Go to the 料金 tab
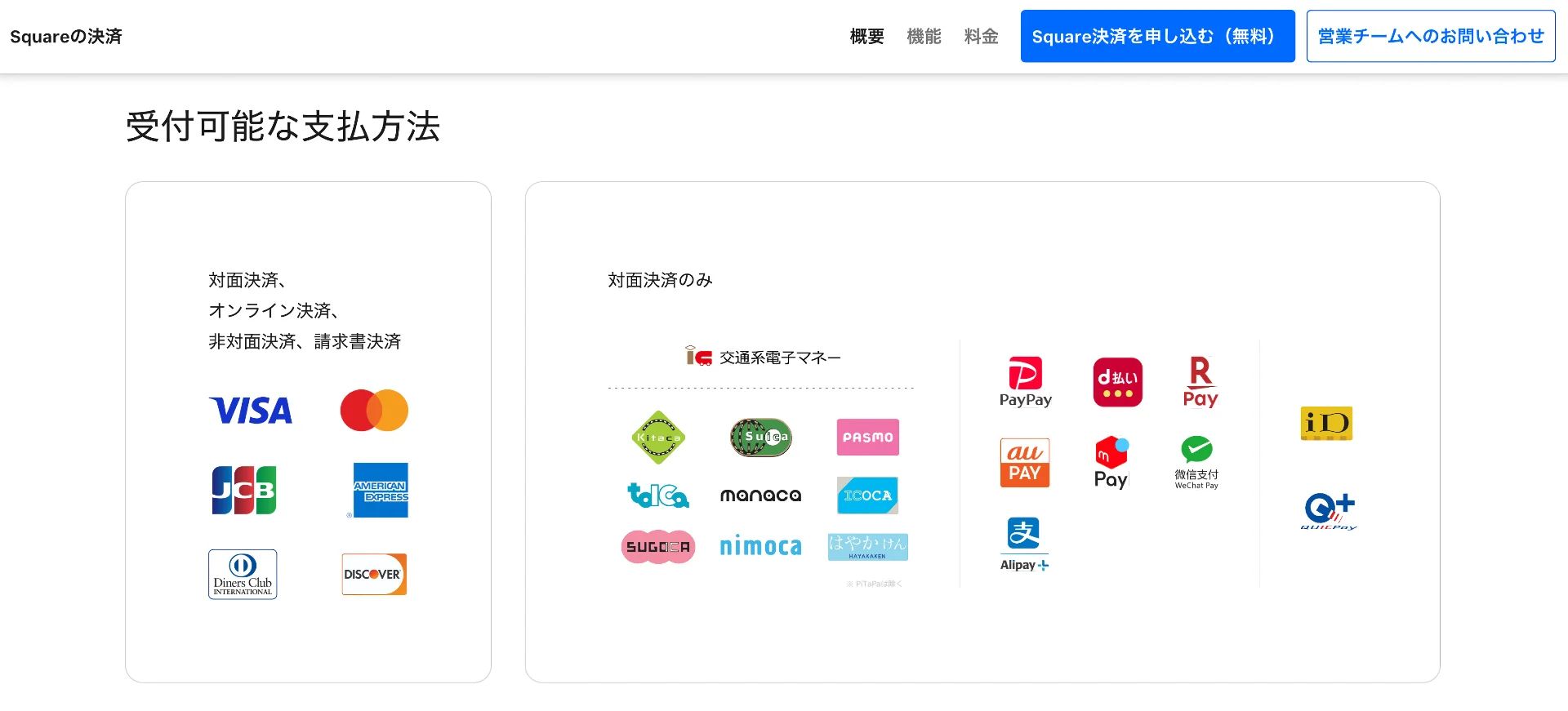 coord(981,37)
